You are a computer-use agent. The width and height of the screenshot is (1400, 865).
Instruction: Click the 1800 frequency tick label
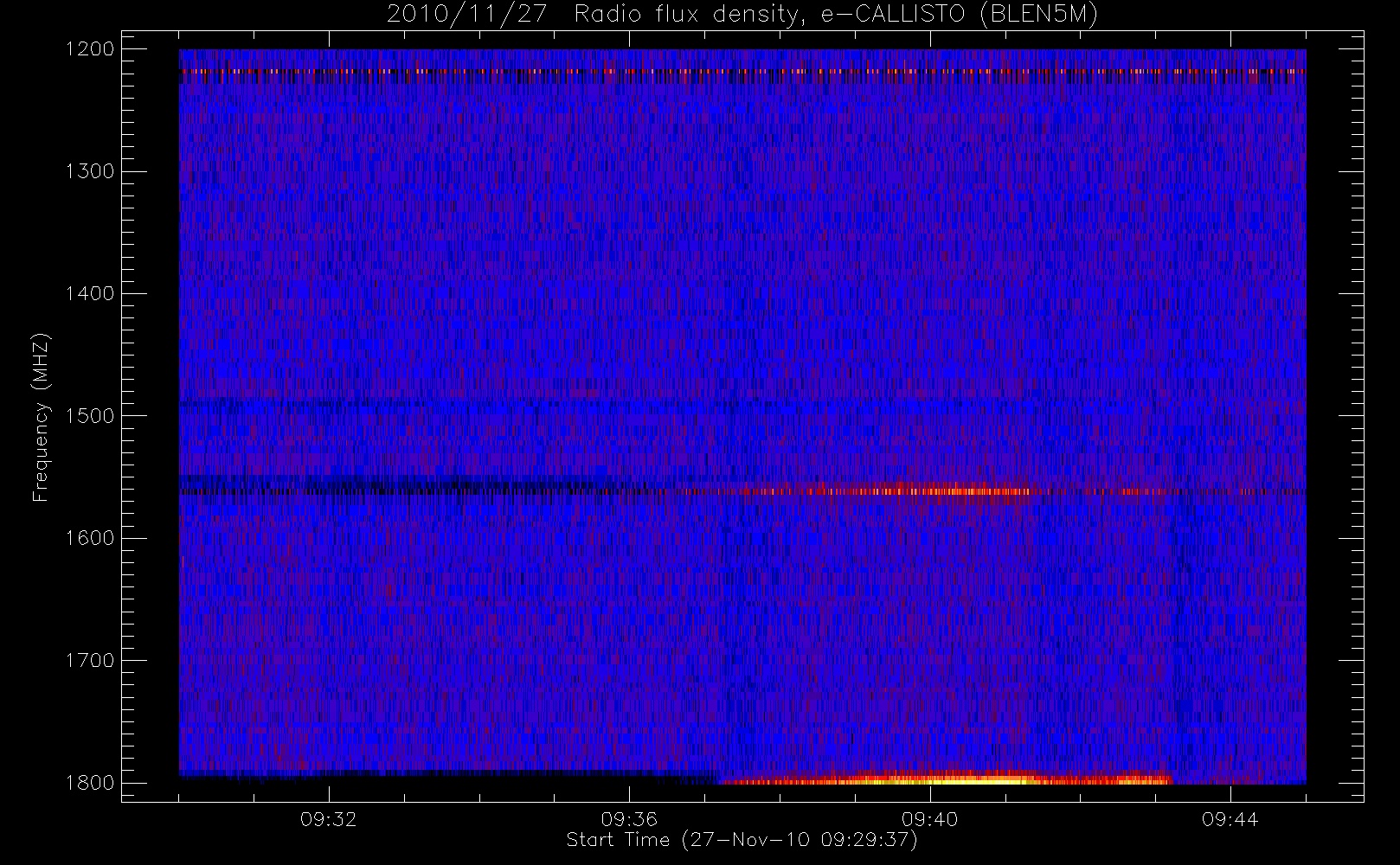pos(90,783)
